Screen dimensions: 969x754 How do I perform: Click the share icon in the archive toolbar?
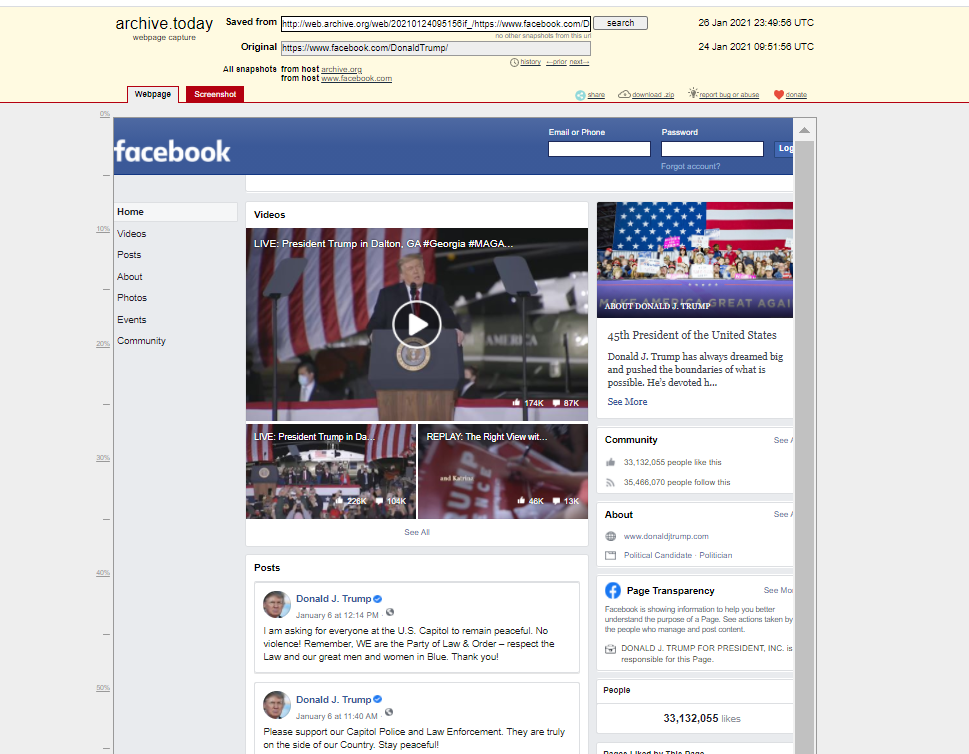coord(579,94)
